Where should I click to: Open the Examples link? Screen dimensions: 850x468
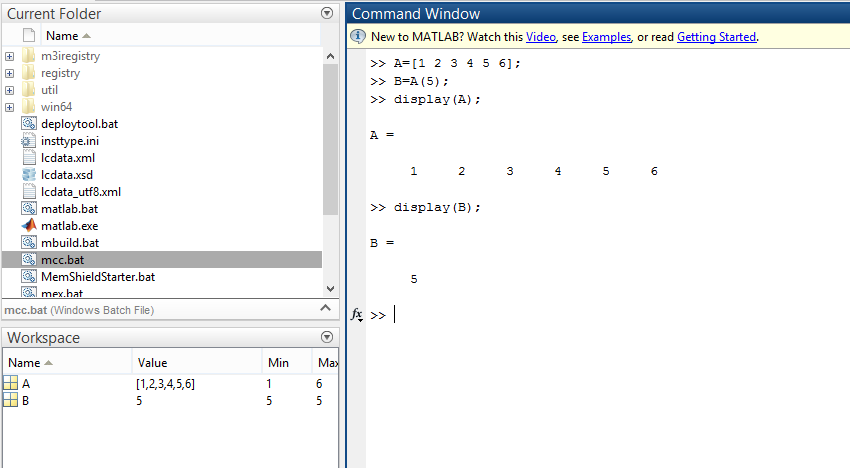tap(606, 37)
